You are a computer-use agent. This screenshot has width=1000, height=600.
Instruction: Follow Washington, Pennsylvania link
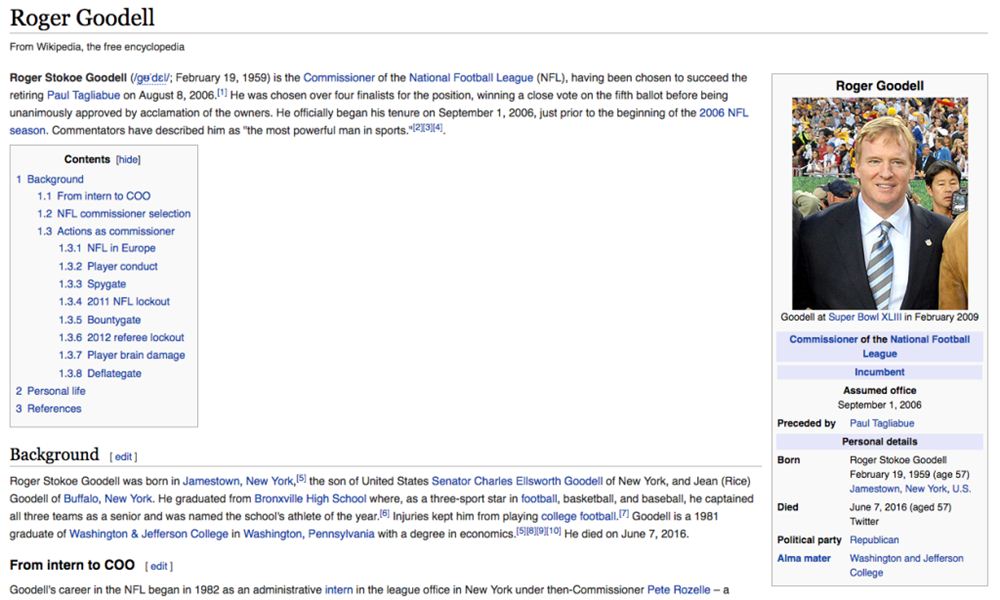pos(309,534)
